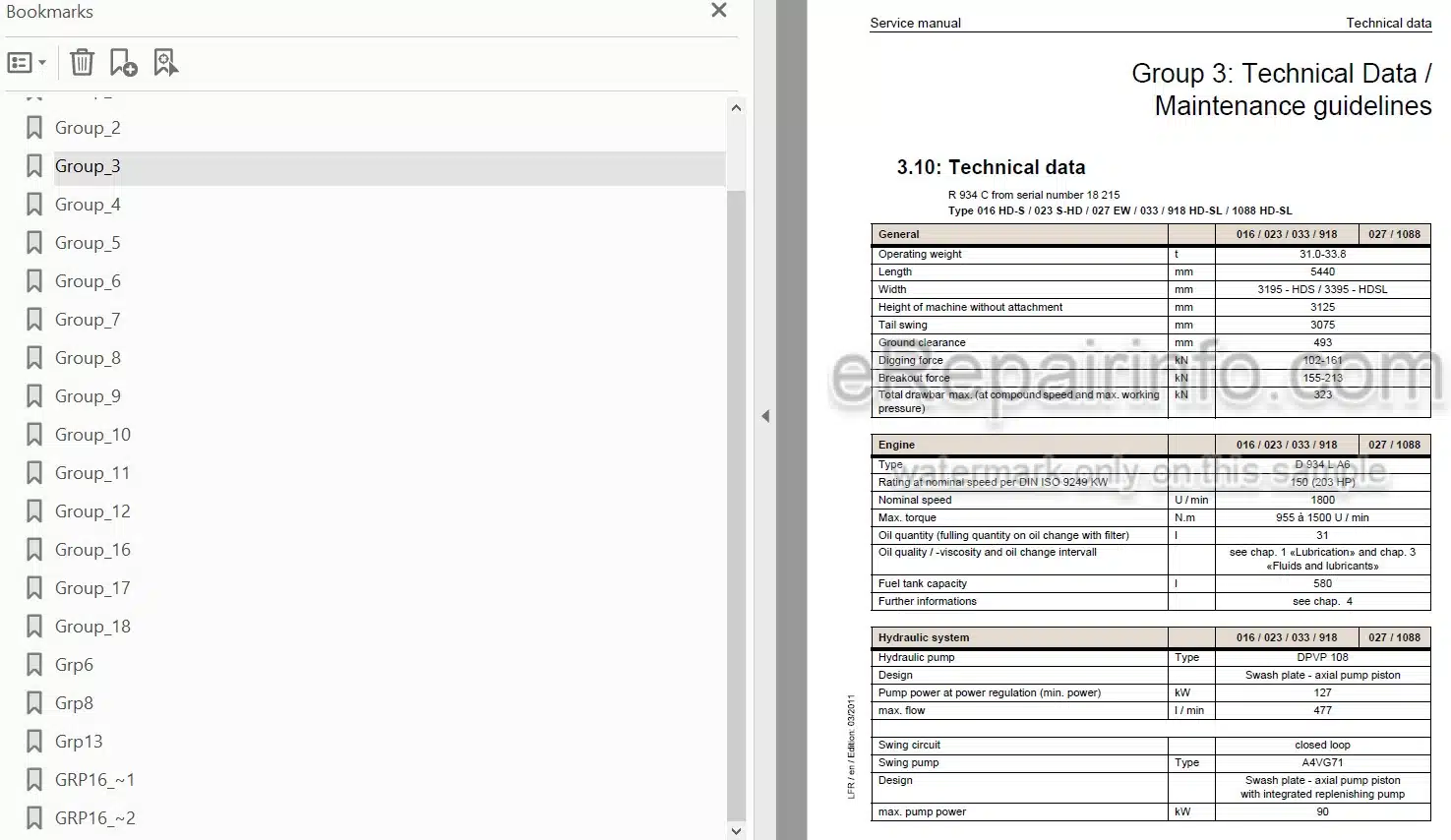Collapse the side panel with the arrow handle

[765, 416]
